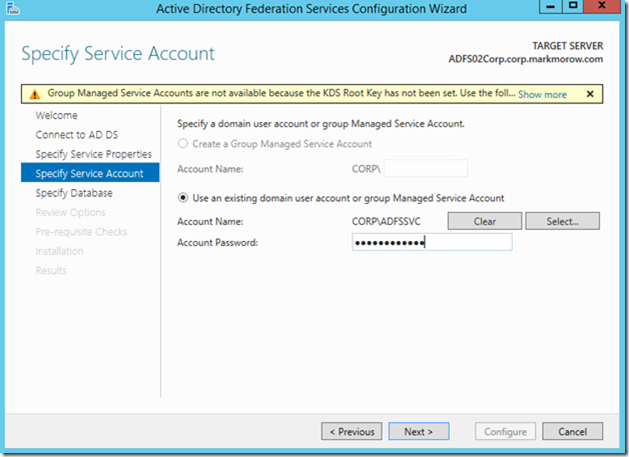Cancel the configuration wizard
The width and height of the screenshot is (629, 457).
point(572,431)
